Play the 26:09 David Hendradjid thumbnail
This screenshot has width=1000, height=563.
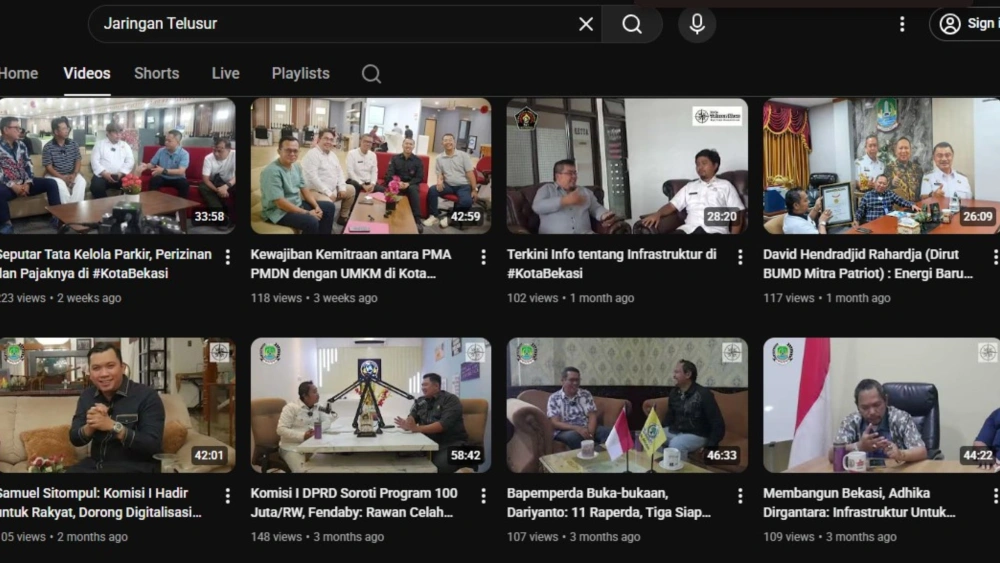point(881,166)
